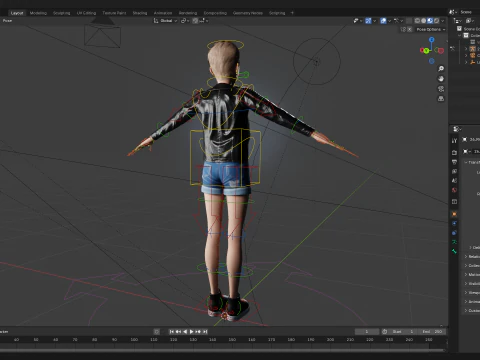Open the Pose Options popover

pyautogui.click(x=431, y=29)
